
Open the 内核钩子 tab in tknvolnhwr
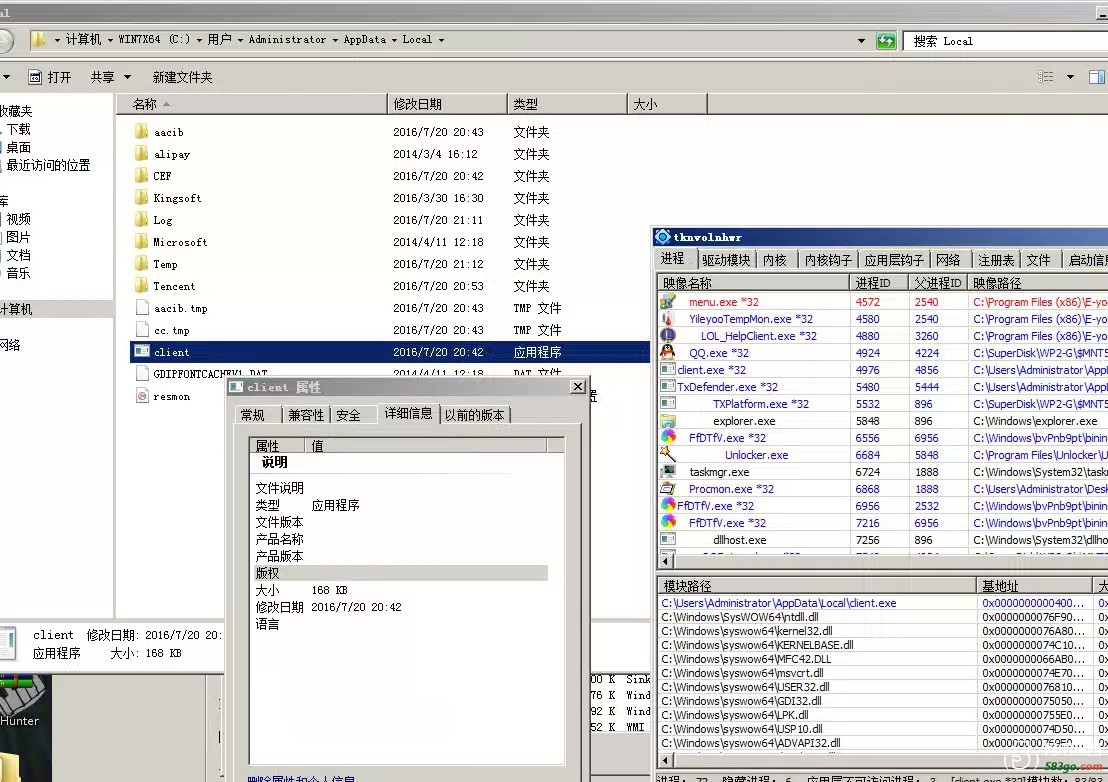pyautogui.click(x=828, y=260)
